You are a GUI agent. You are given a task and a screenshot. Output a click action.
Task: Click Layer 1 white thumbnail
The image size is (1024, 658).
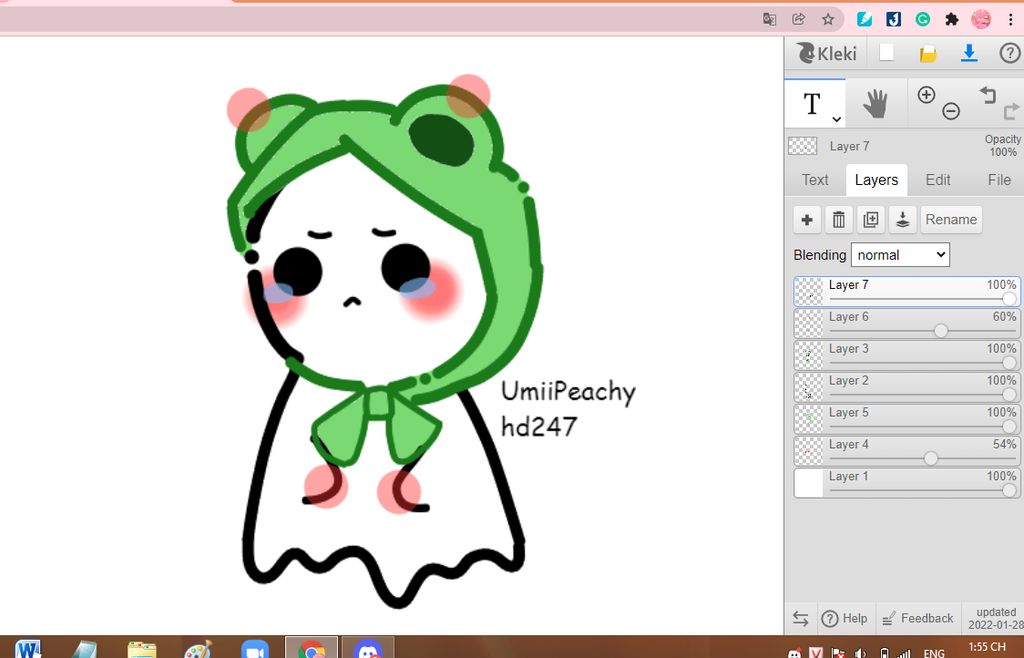pyautogui.click(x=809, y=484)
